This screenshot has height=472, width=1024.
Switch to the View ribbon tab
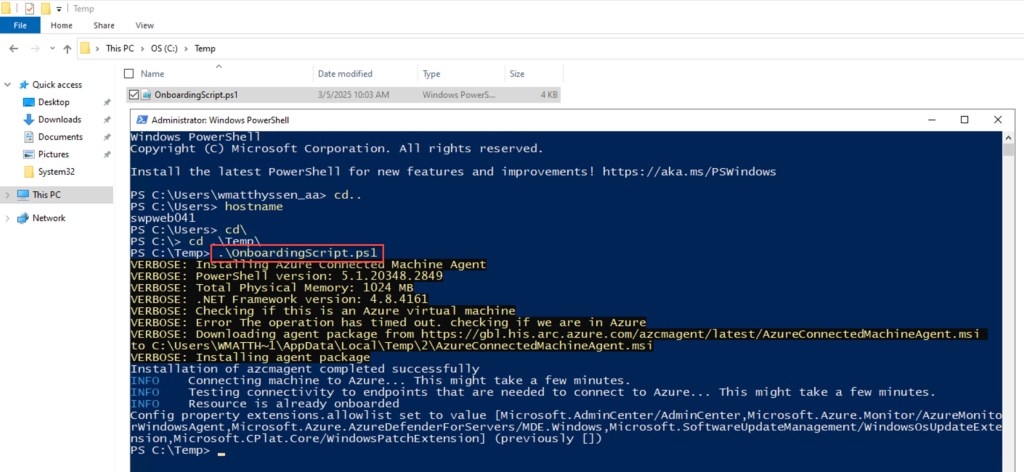pyautogui.click(x=144, y=25)
